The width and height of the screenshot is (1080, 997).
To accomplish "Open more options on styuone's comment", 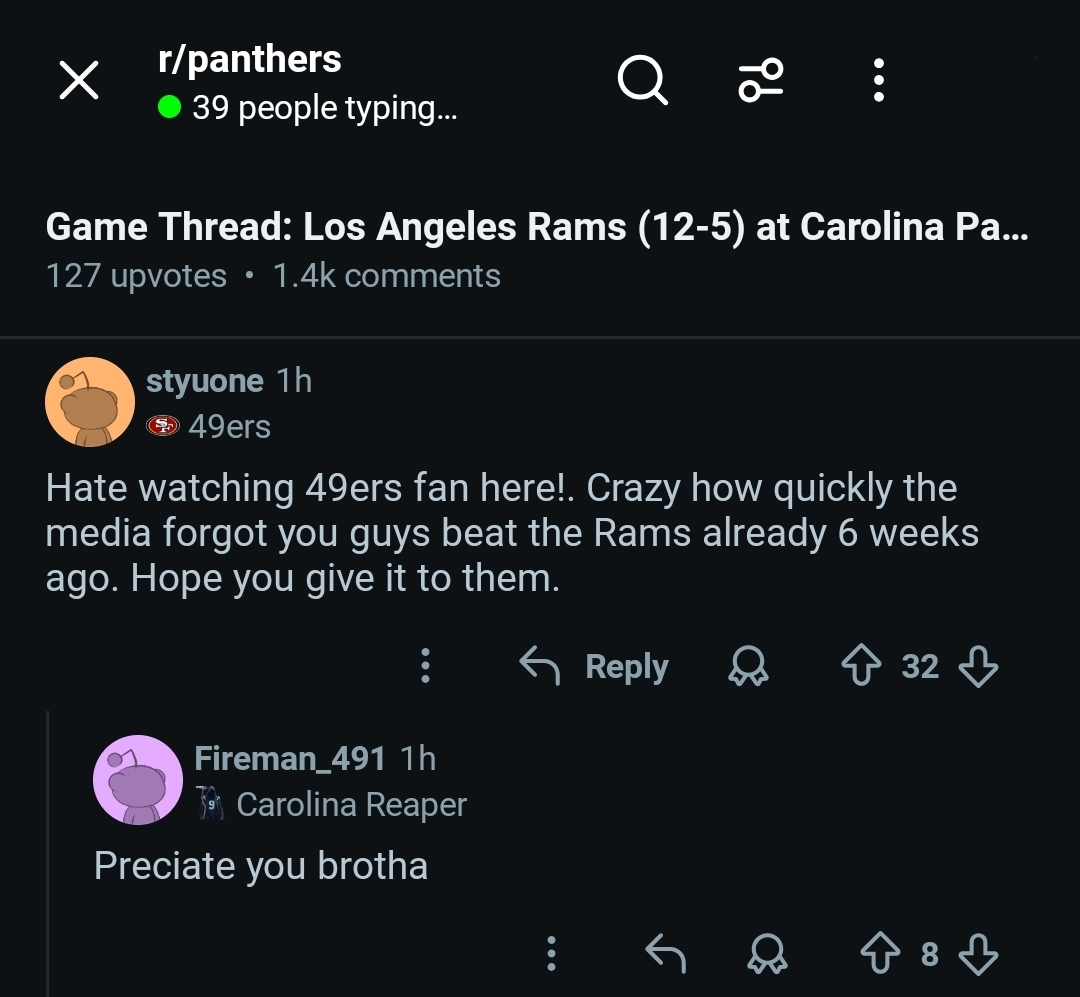I will click(x=425, y=666).
